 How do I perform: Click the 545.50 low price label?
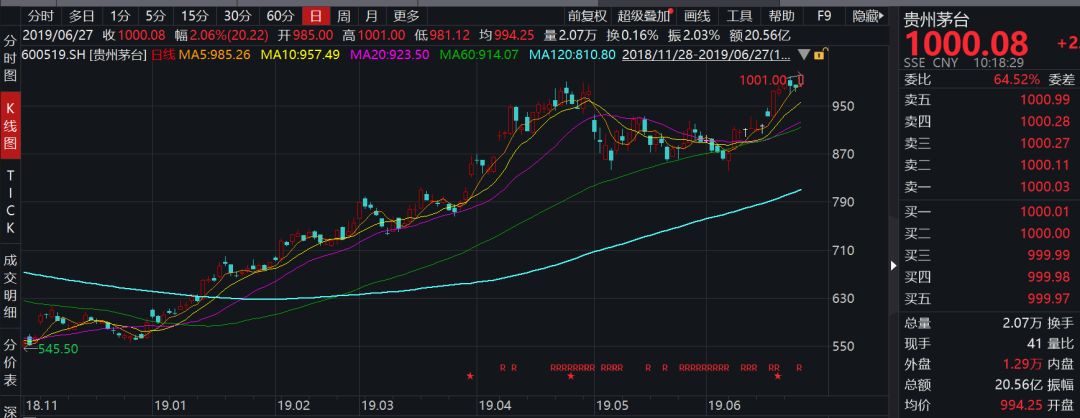[x=58, y=349]
